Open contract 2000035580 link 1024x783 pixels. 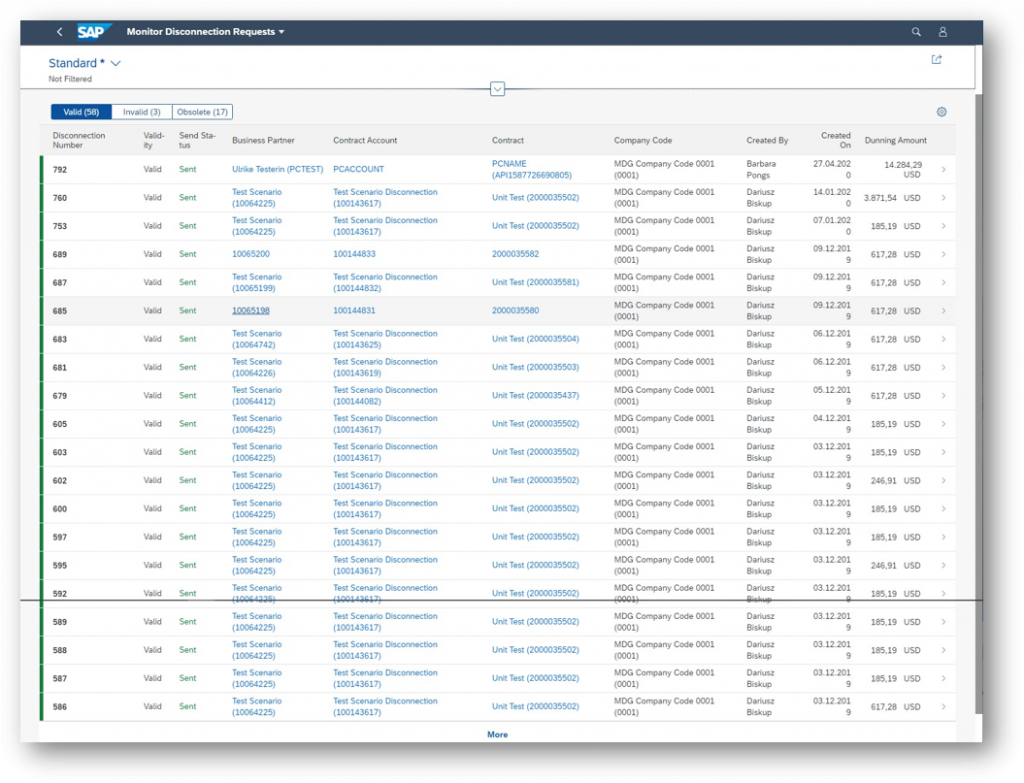[515, 311]
